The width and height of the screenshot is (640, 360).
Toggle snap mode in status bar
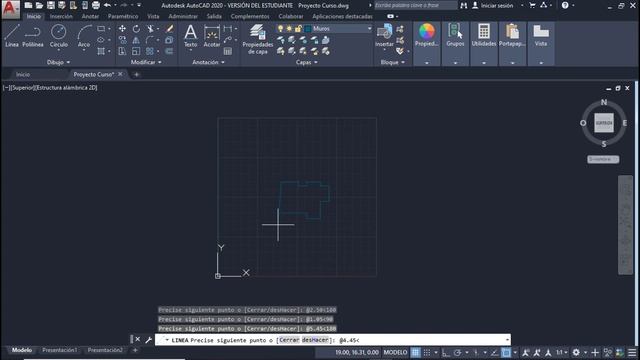[427, 352]
